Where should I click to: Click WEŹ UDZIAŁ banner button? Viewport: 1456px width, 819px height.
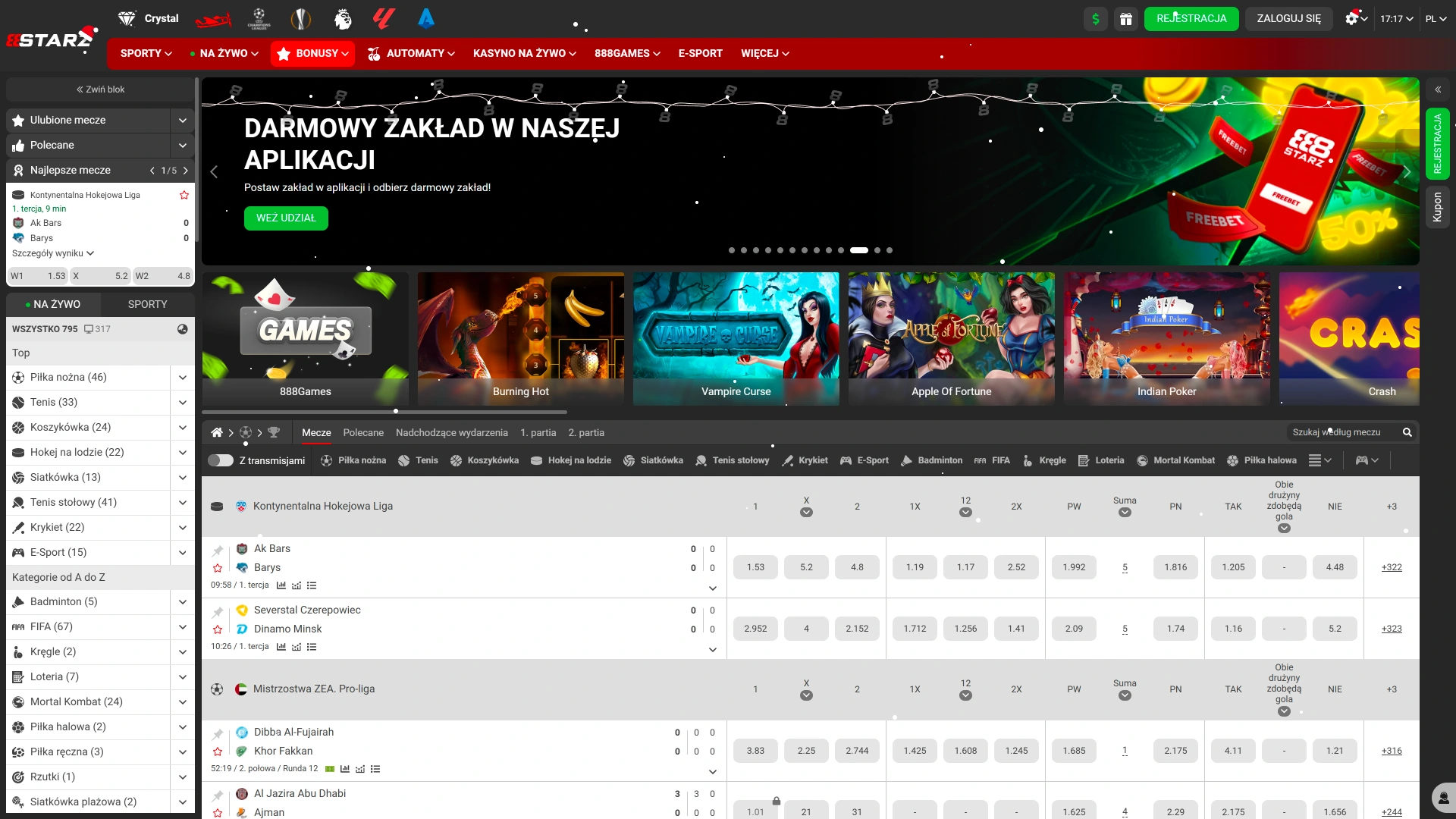pos(286,218)
